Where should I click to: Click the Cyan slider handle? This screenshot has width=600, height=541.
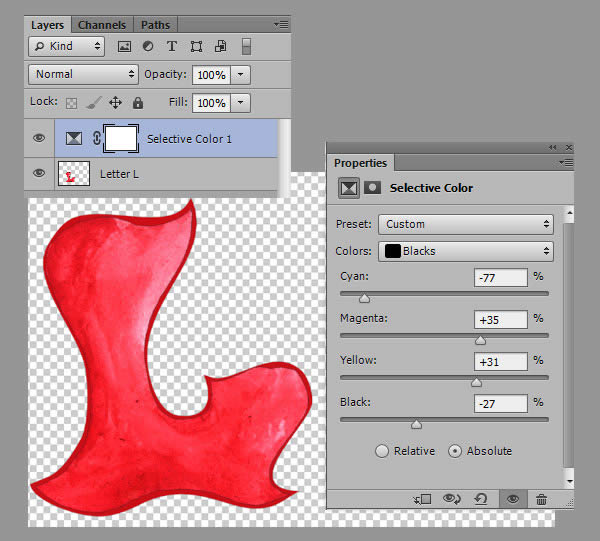(364, 298)
